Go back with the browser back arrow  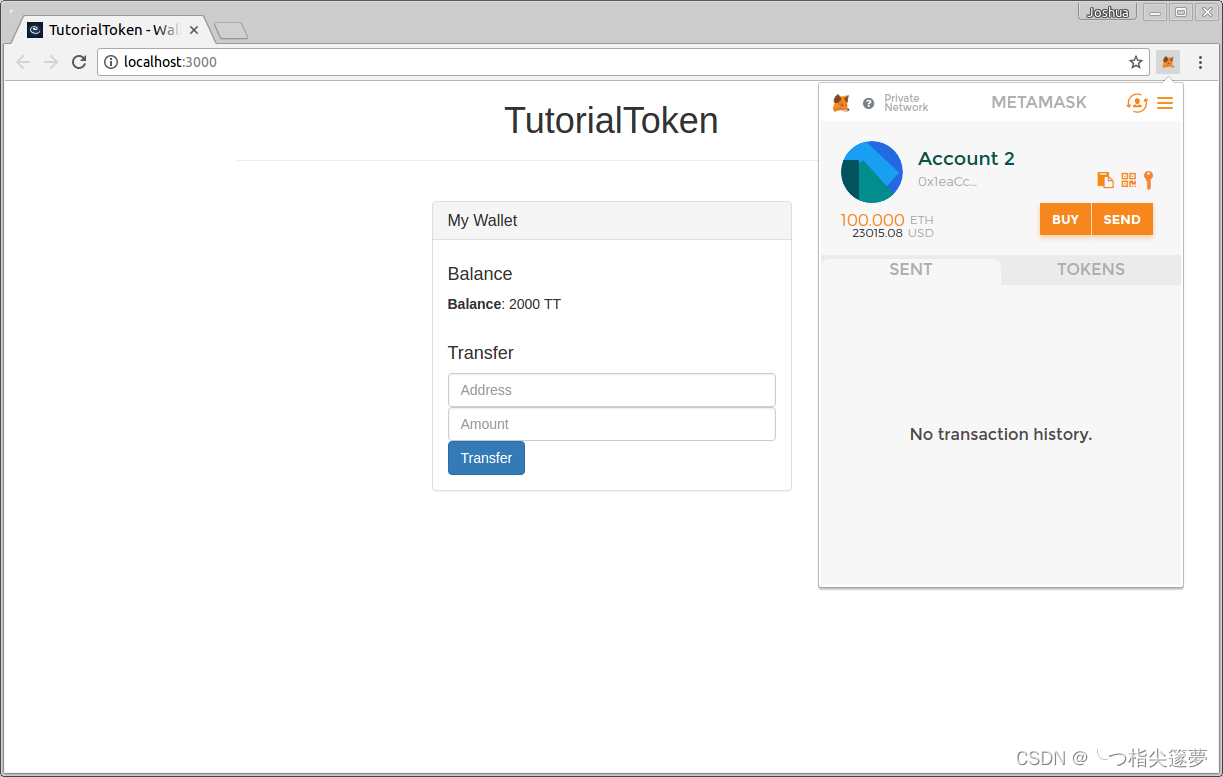(23, 62)
